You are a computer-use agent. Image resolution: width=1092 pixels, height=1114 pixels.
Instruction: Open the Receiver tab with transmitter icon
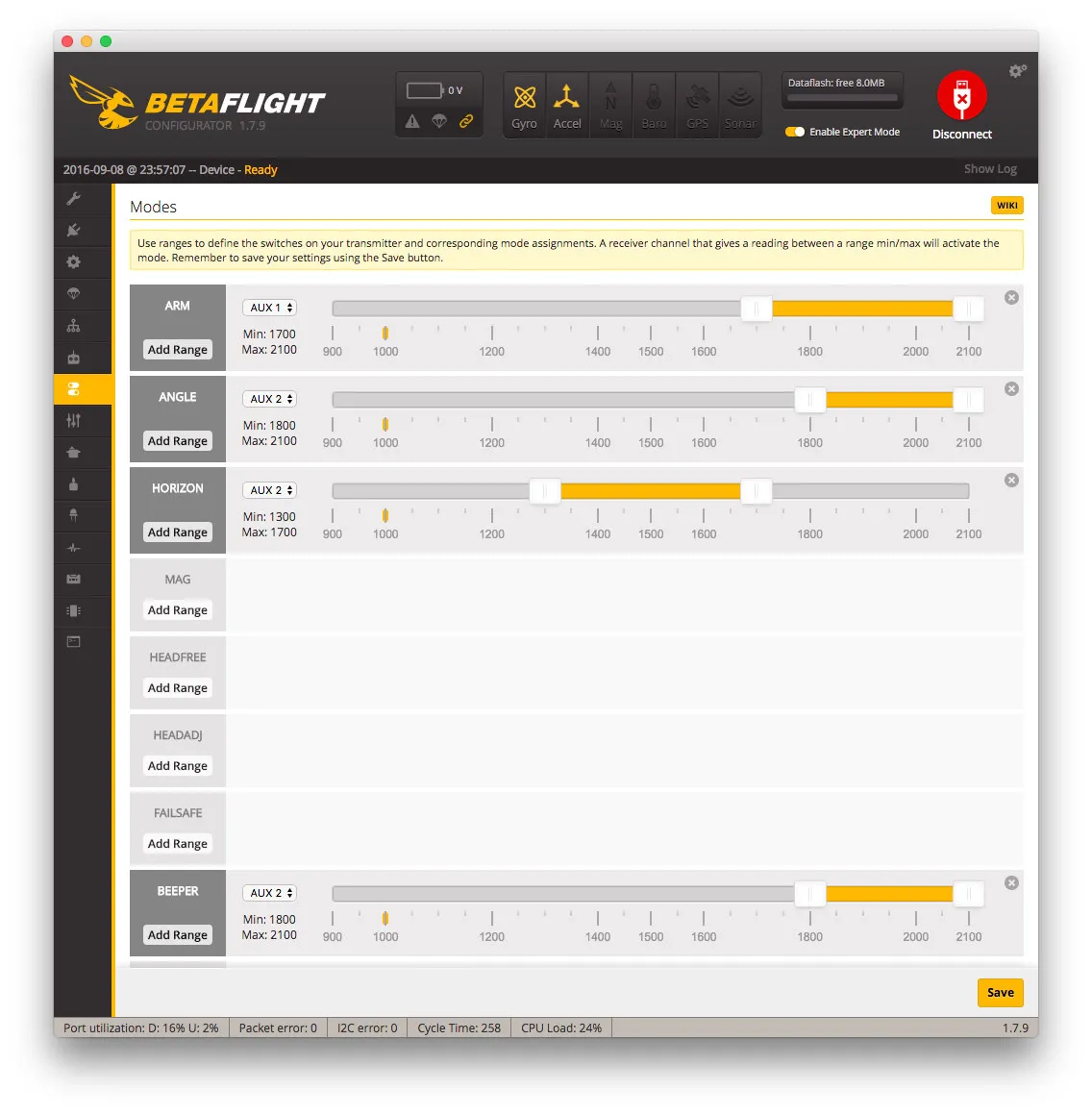(74, 358)
